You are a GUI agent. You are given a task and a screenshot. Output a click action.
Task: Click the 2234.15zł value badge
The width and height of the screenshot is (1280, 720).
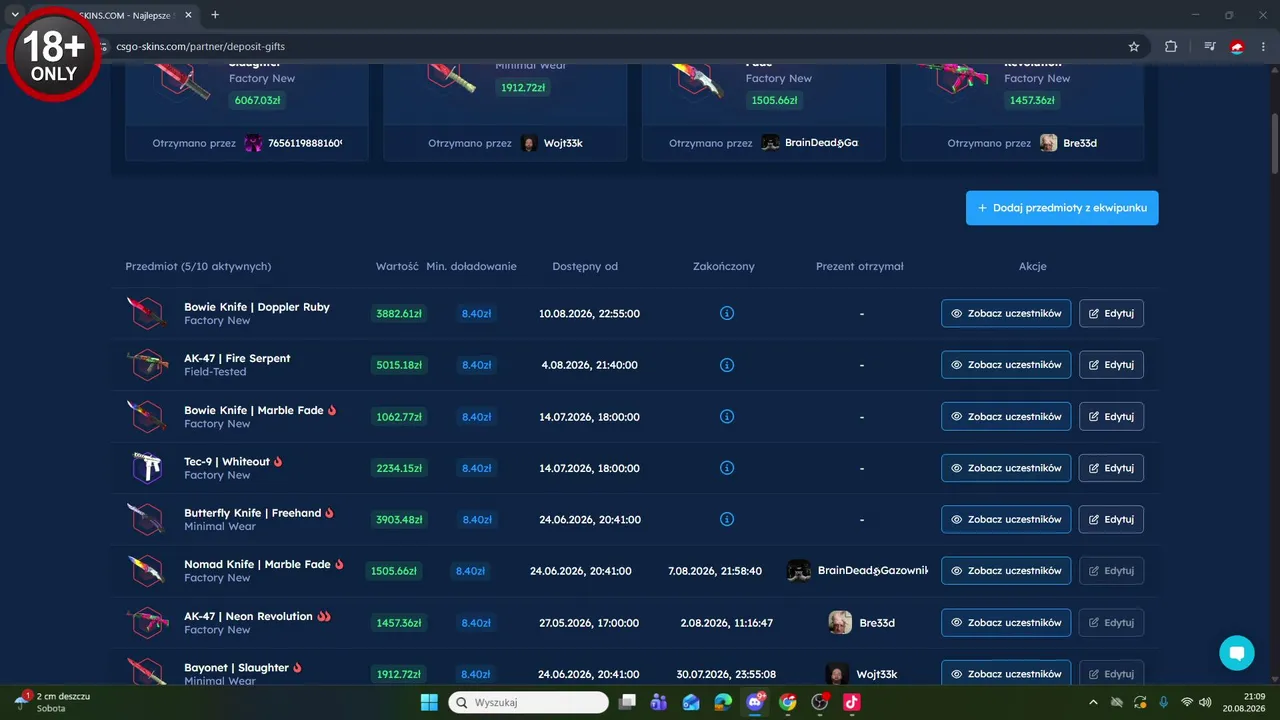click(399, 468)
